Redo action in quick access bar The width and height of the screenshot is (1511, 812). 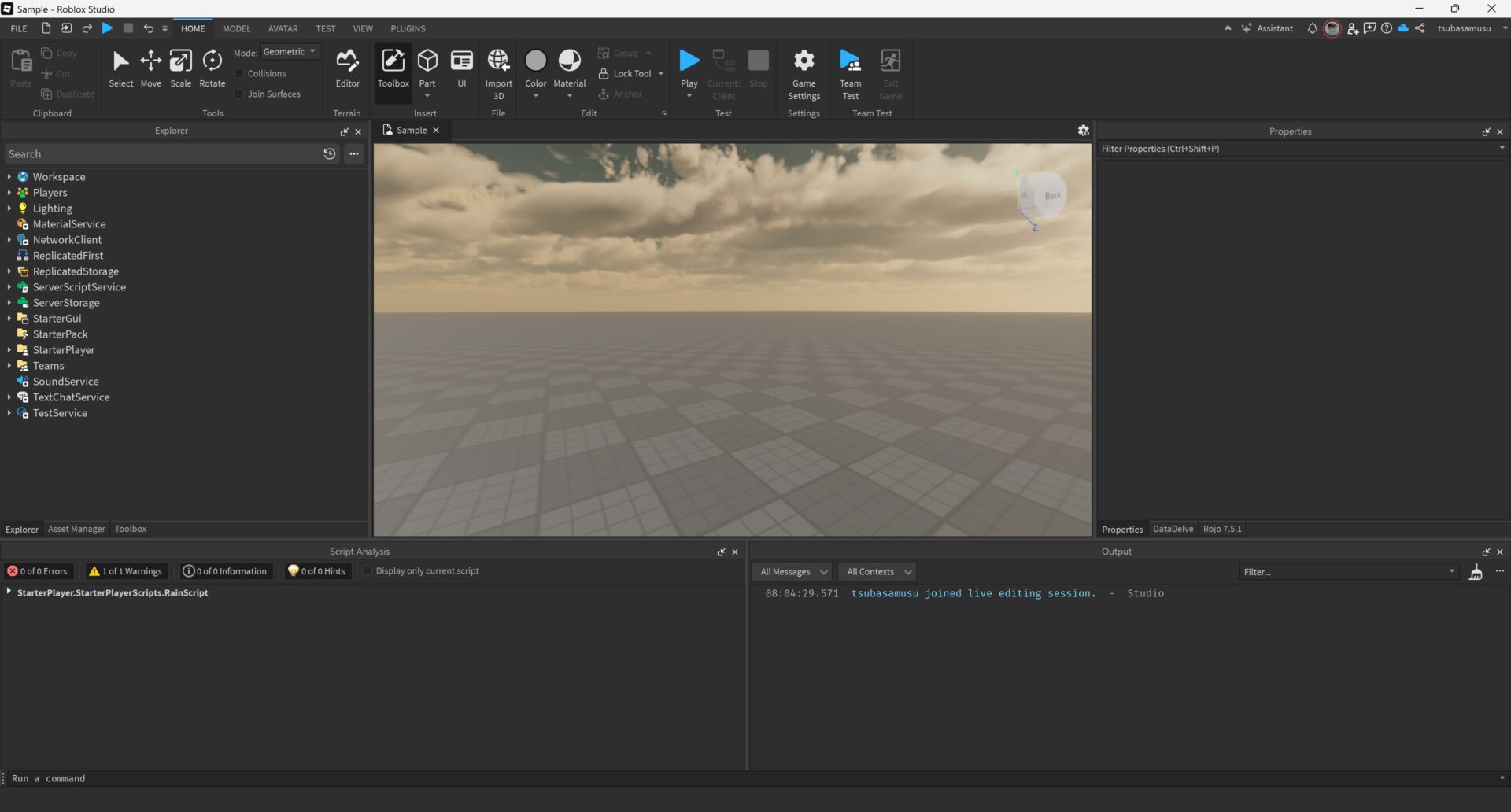(x=87, y=28)
